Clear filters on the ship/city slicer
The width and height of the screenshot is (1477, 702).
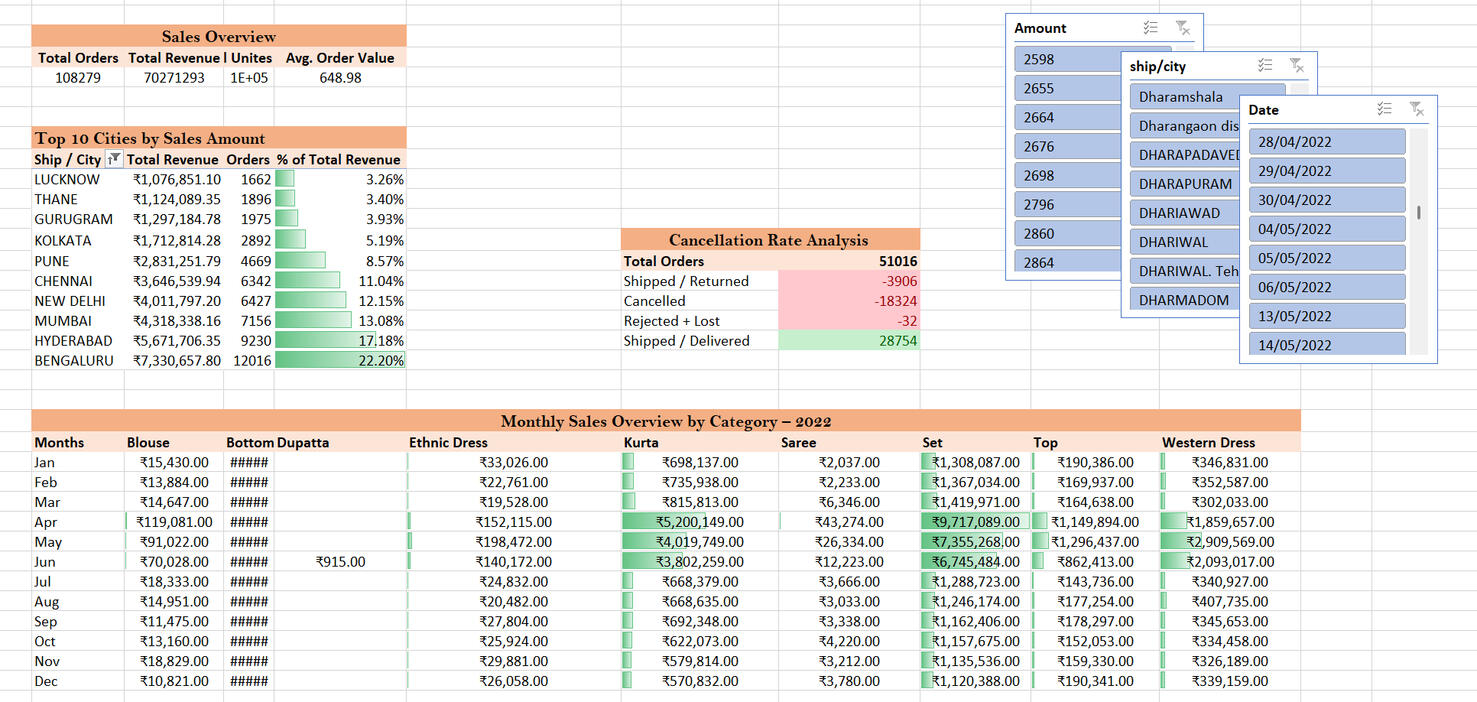coord(1297,66)
